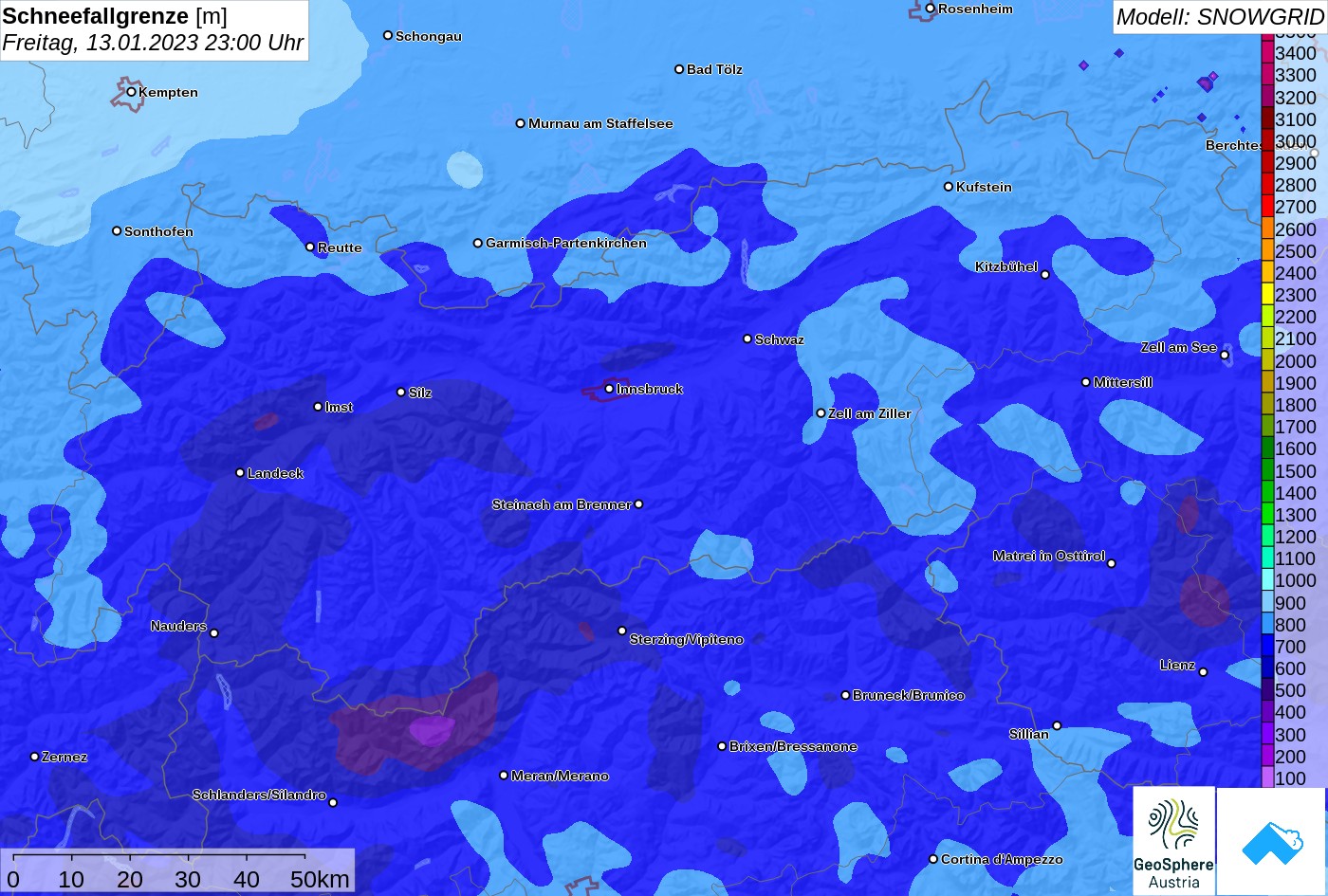
Task: Click the Rosenheim marker dot
Action: (931, 9)
